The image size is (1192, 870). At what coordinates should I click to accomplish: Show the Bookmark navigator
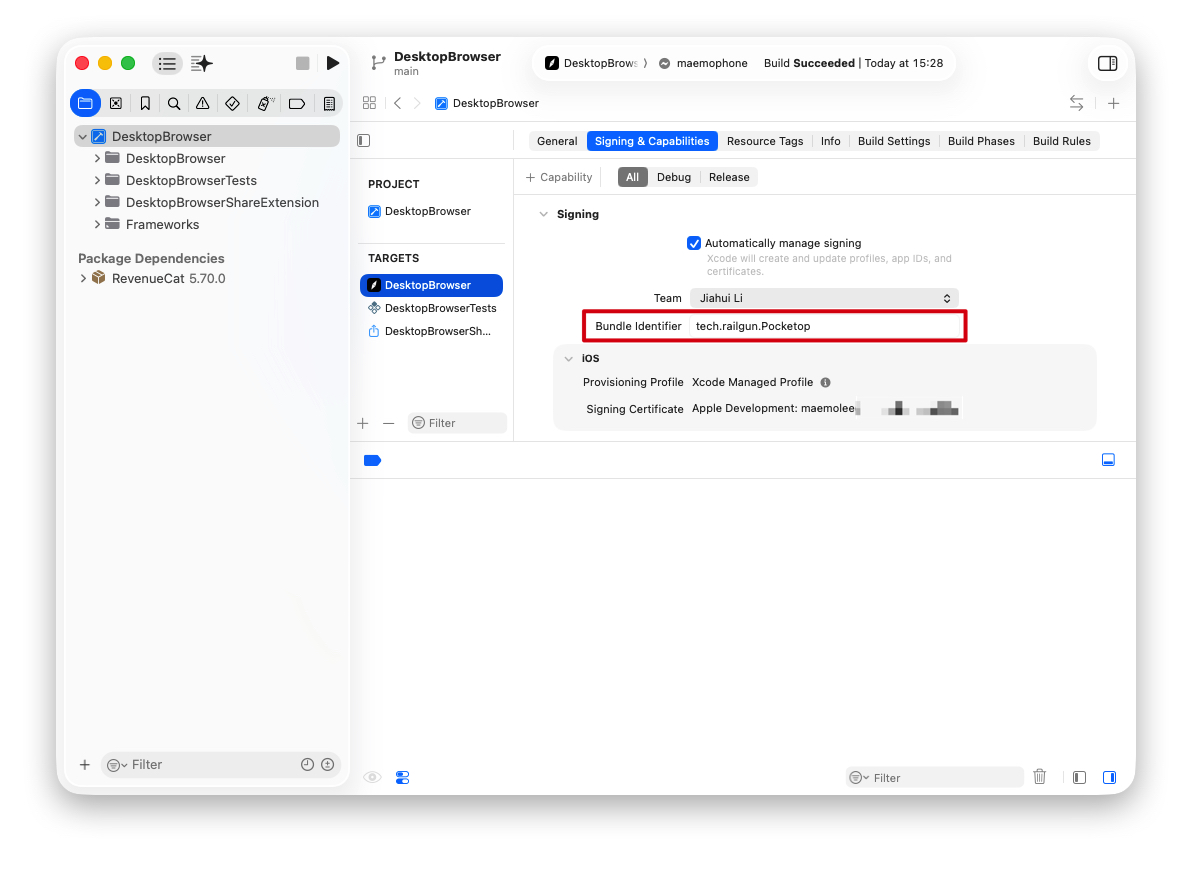click(145, 103)
